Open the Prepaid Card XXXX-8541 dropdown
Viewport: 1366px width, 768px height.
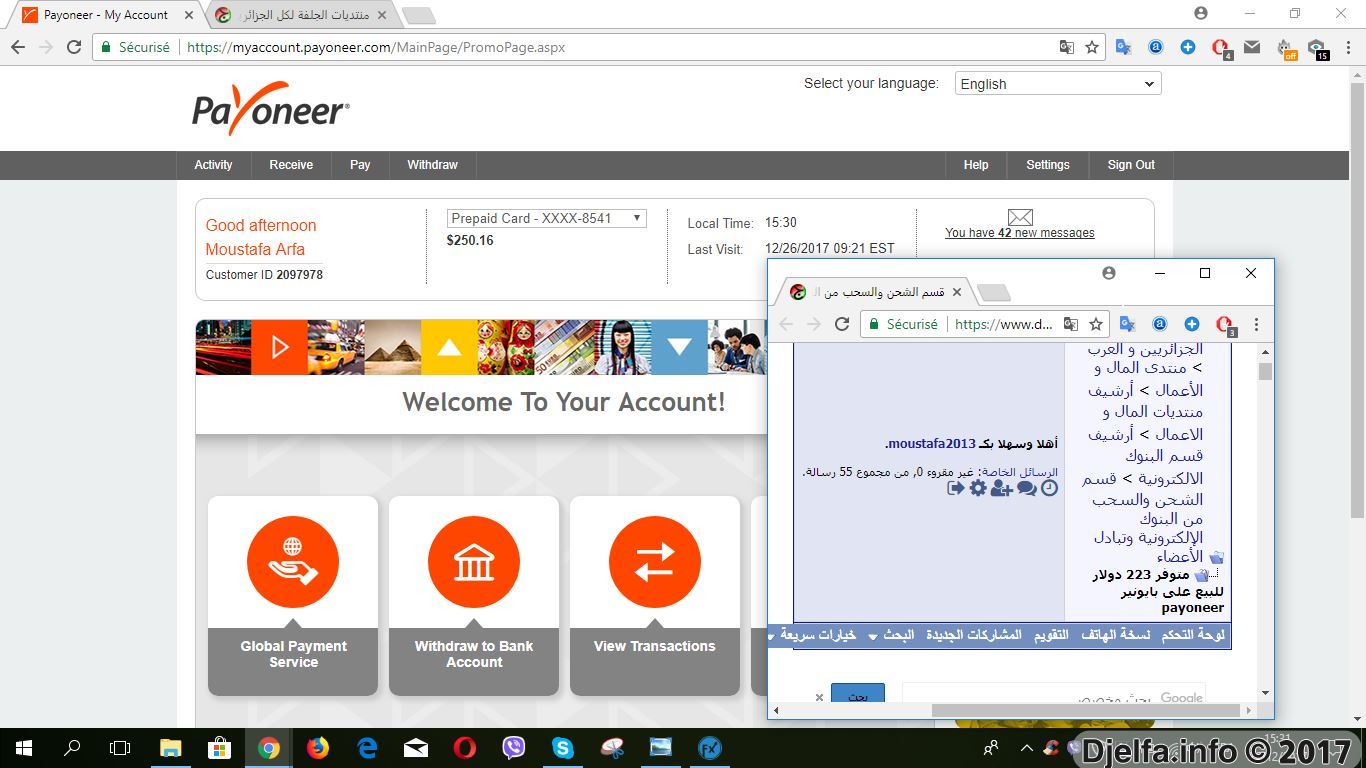[x=546, y=218]
